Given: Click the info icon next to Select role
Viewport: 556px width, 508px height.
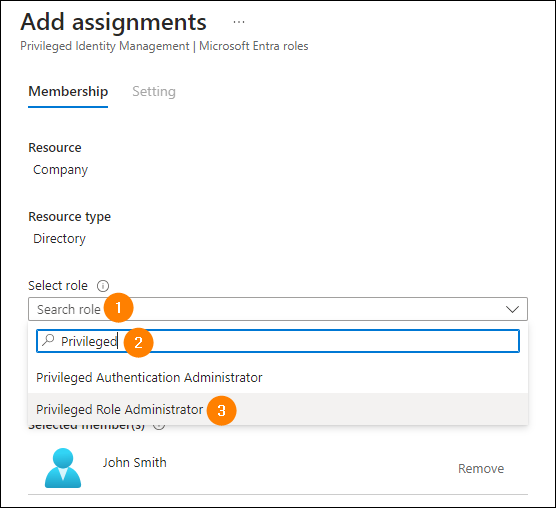Looking at the screenshot, I should tap(103, 286).
